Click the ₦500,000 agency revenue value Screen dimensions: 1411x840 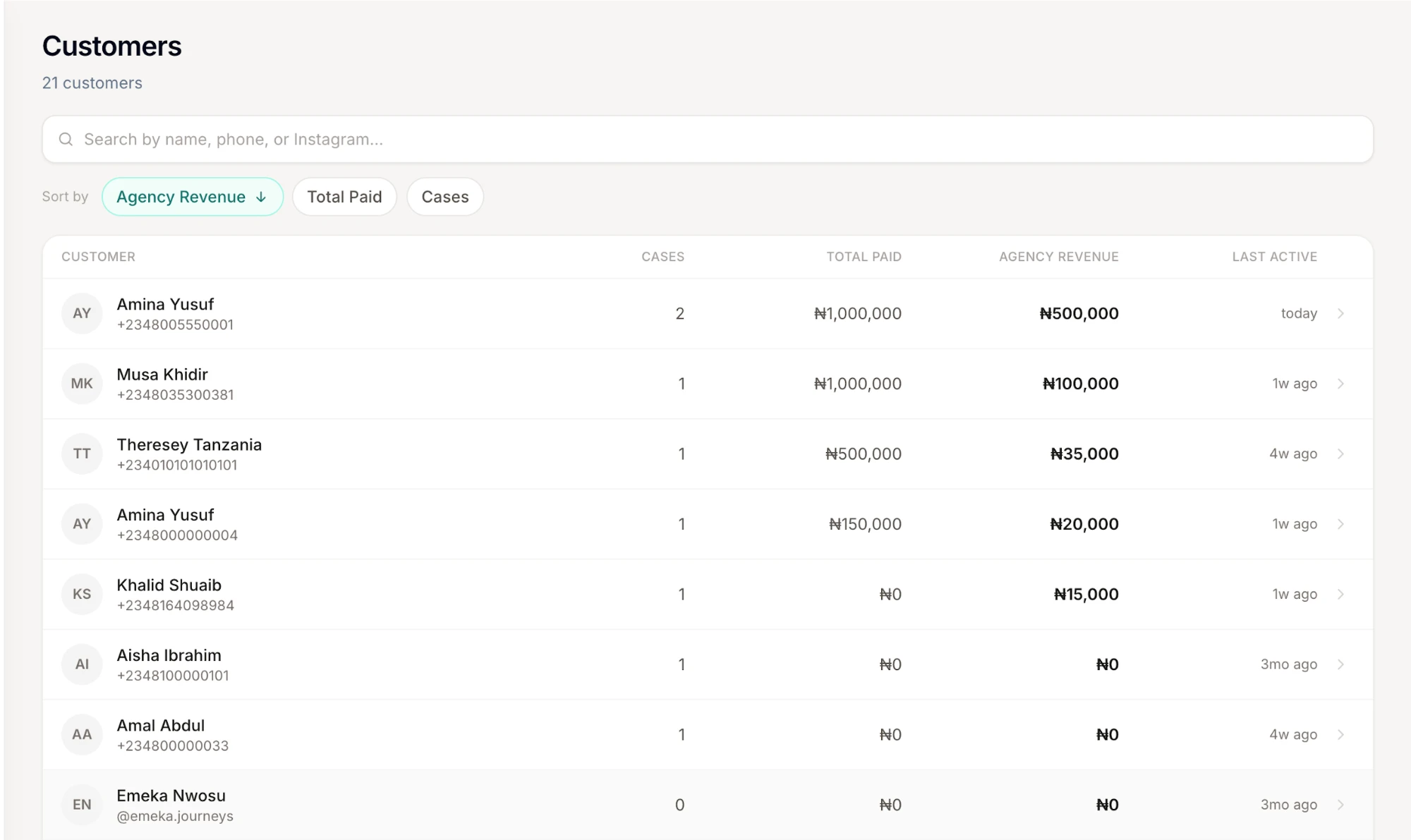1079,313
